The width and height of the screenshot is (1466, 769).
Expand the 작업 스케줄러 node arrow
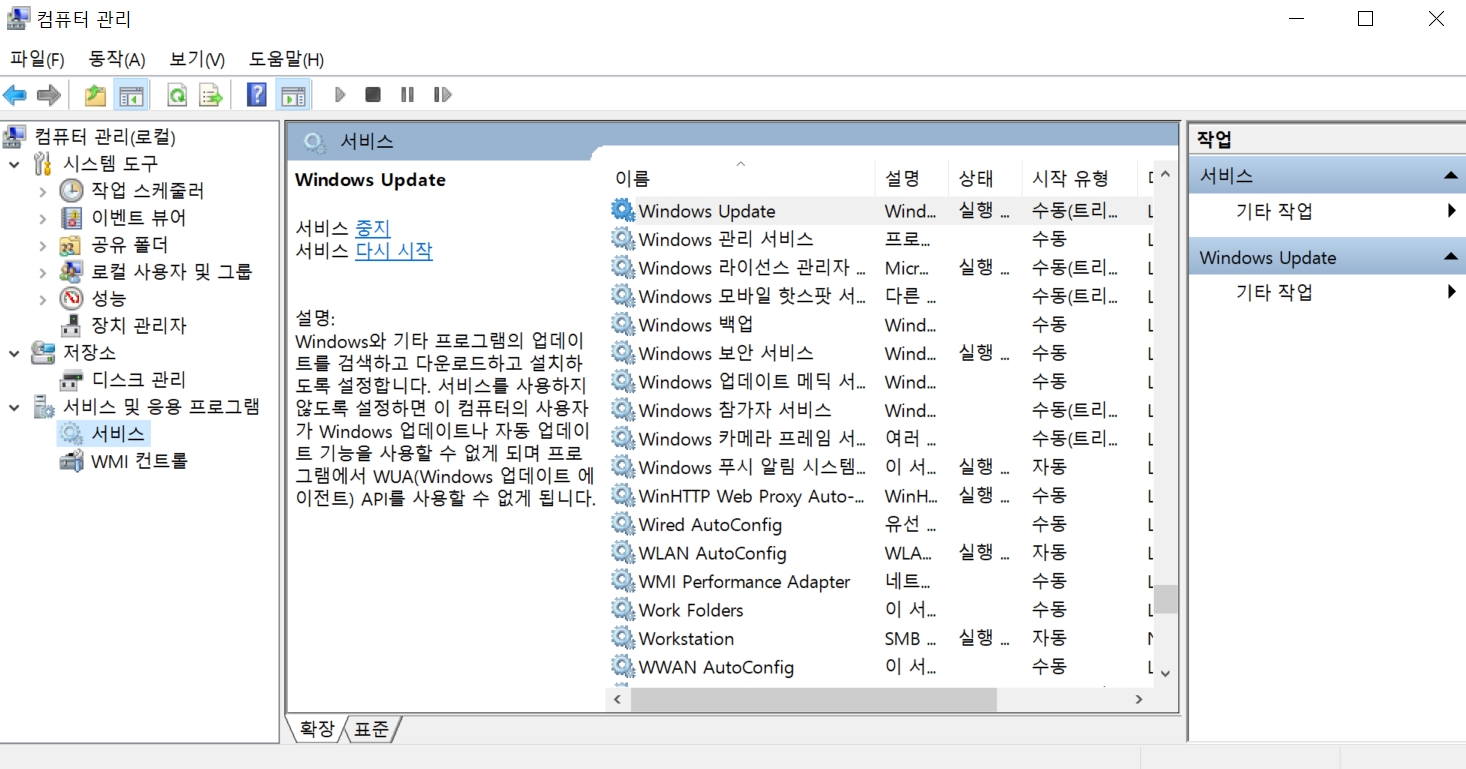coord(42,190)
